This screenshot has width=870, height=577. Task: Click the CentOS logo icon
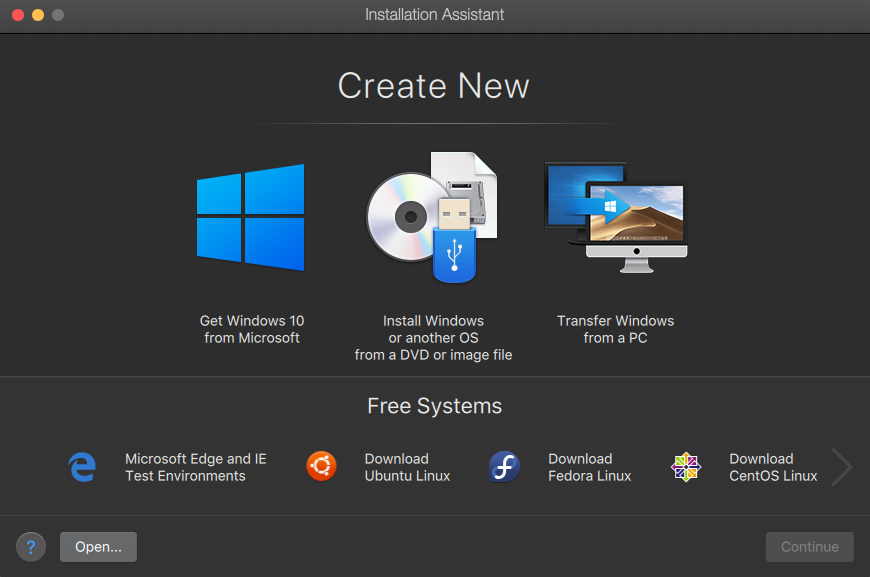[x=686, y=467]
